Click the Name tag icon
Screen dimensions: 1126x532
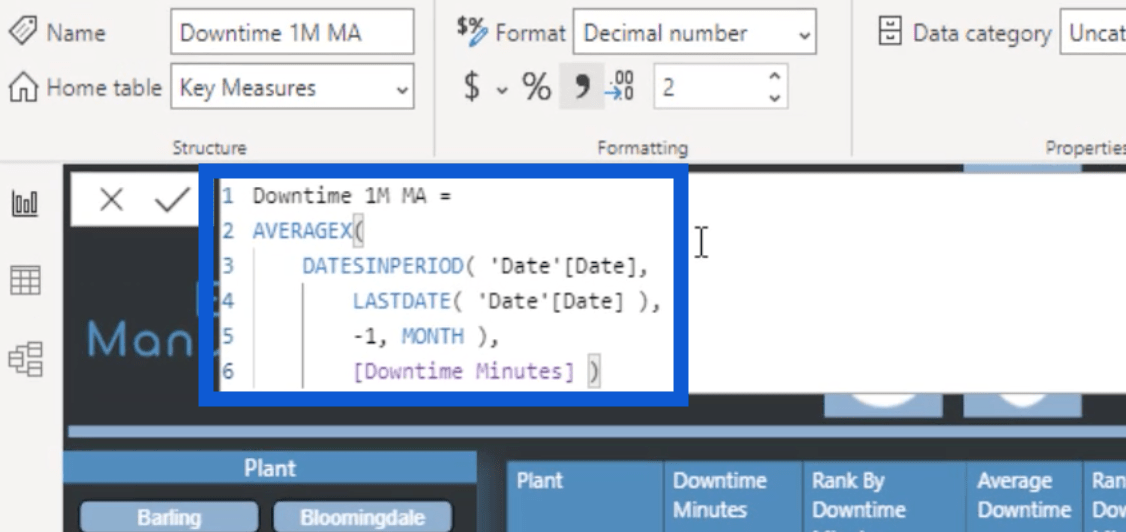pos(24,32)
